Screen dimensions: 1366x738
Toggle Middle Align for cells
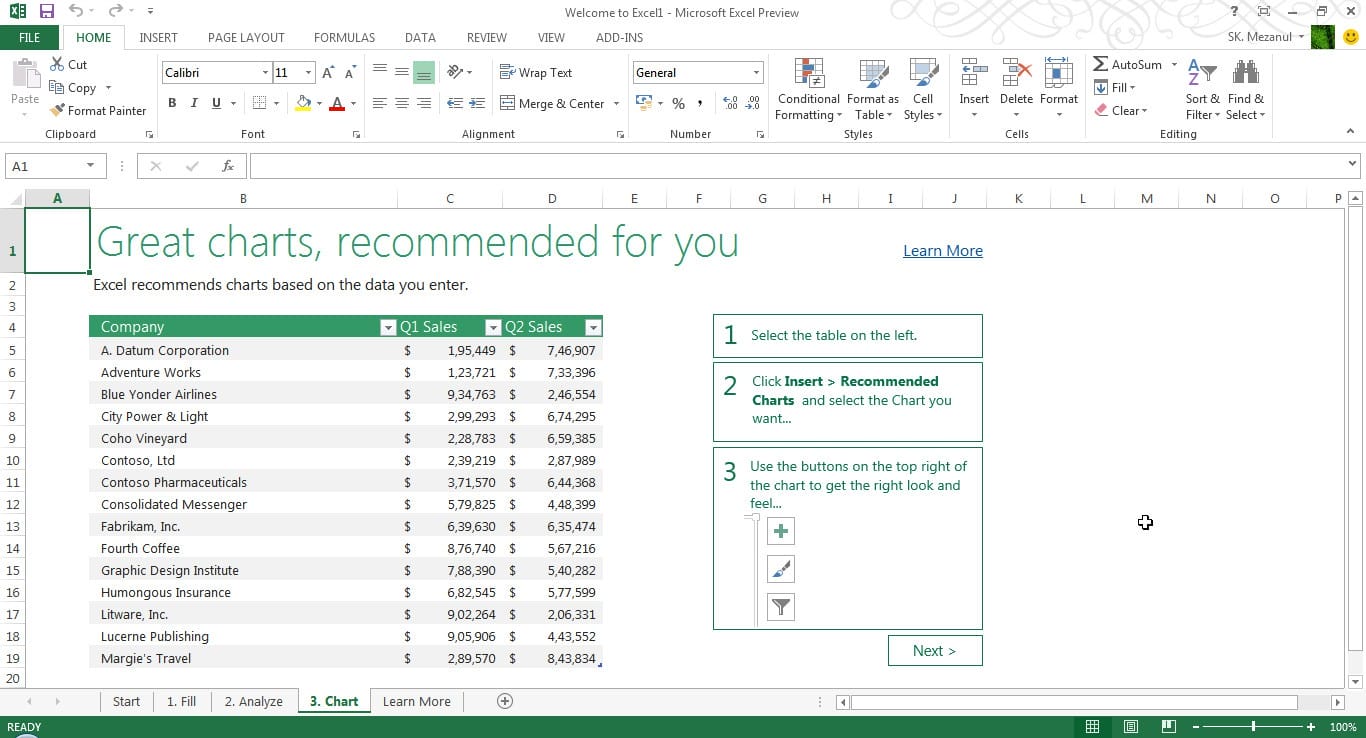click(x=402, y=72)
